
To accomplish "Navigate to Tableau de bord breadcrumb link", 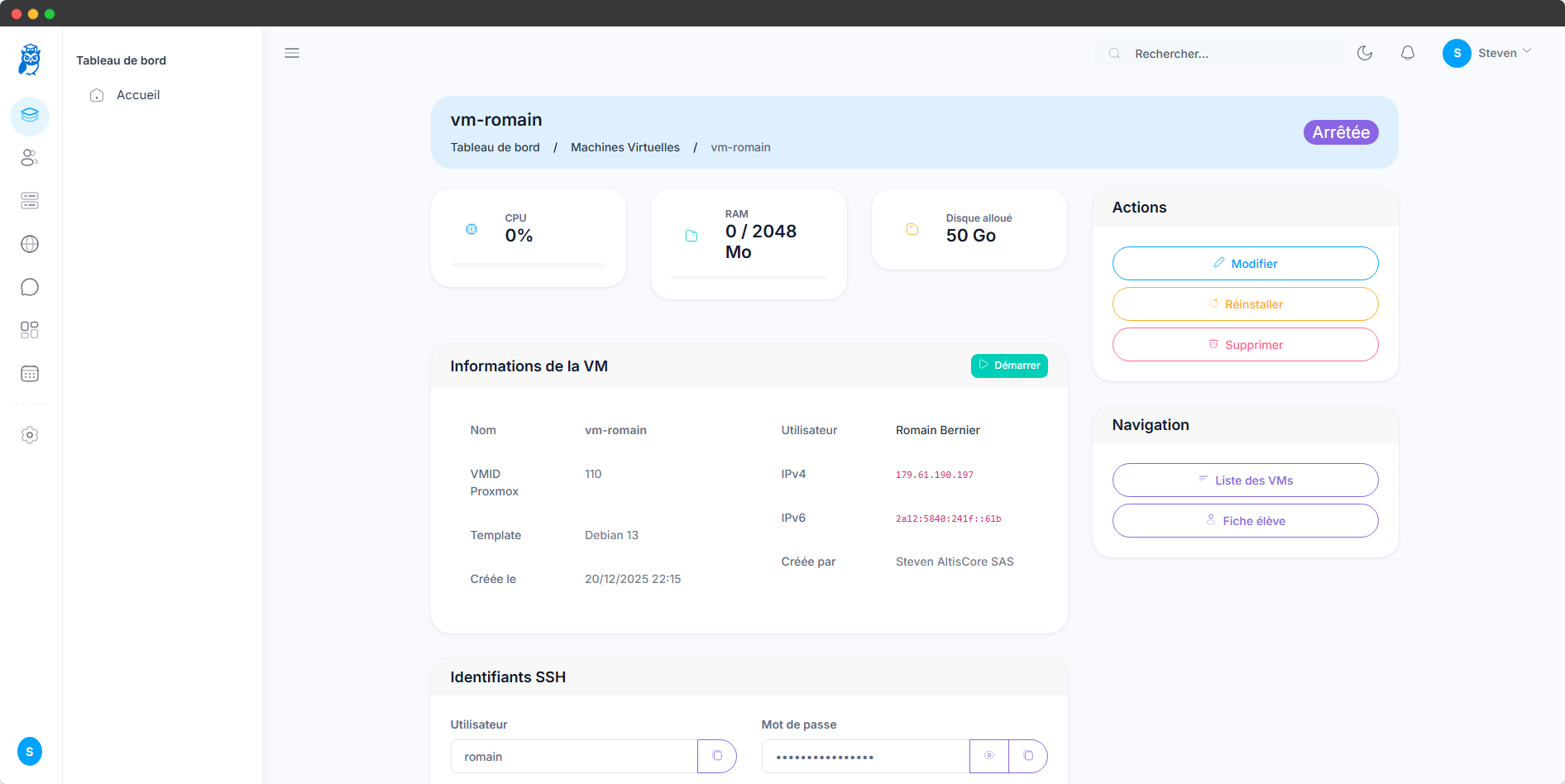I will 495,147.
